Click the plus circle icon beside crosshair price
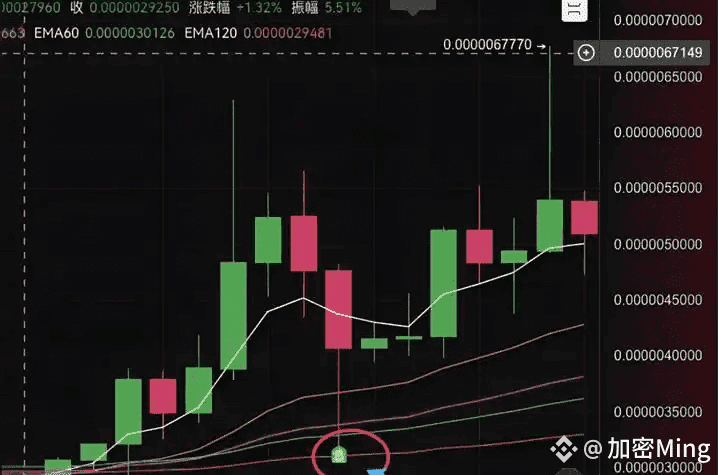 pyautogui.click(x=586, y=53)
